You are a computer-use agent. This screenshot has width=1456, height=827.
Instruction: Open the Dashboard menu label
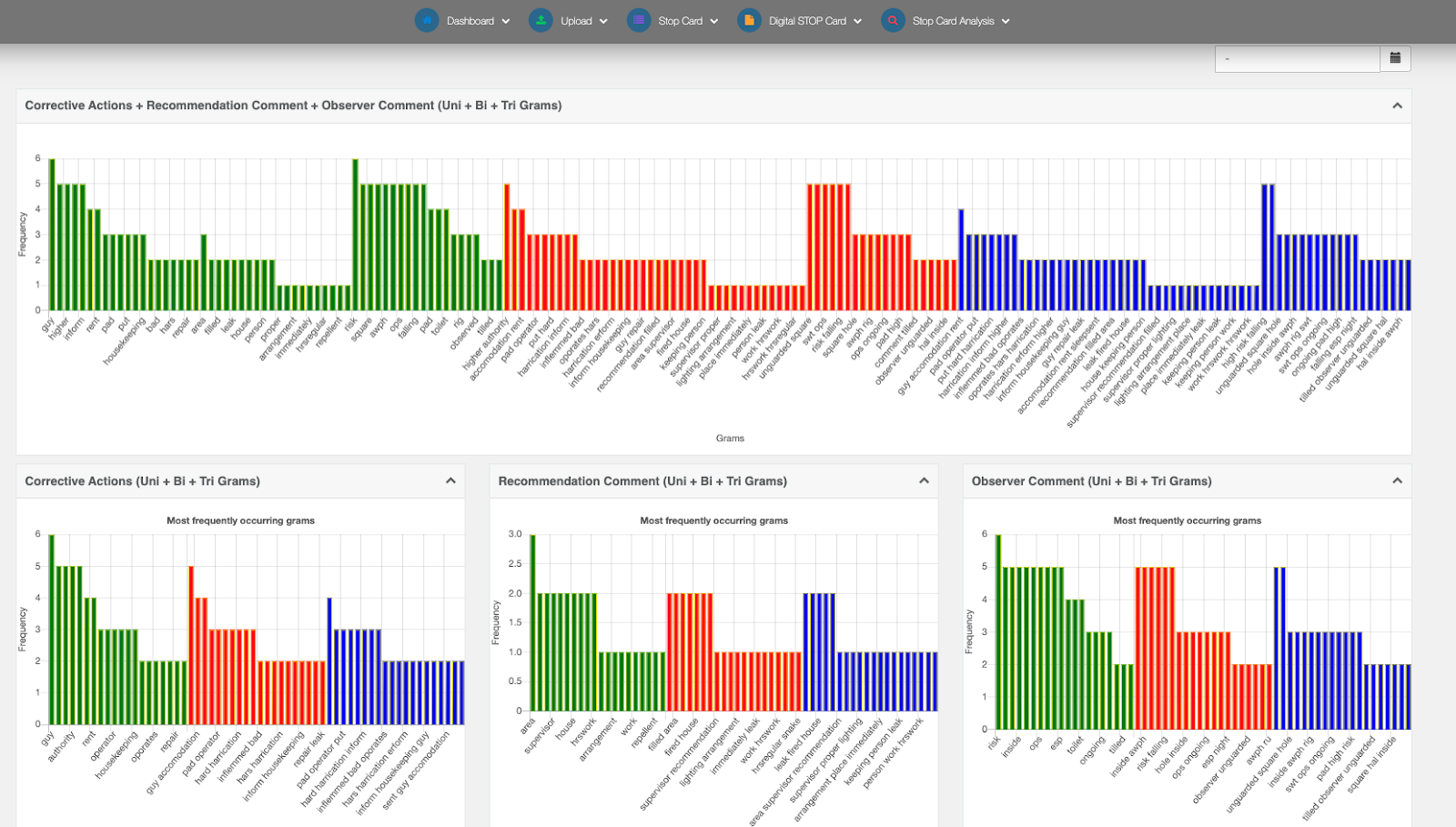pos(470,21)
